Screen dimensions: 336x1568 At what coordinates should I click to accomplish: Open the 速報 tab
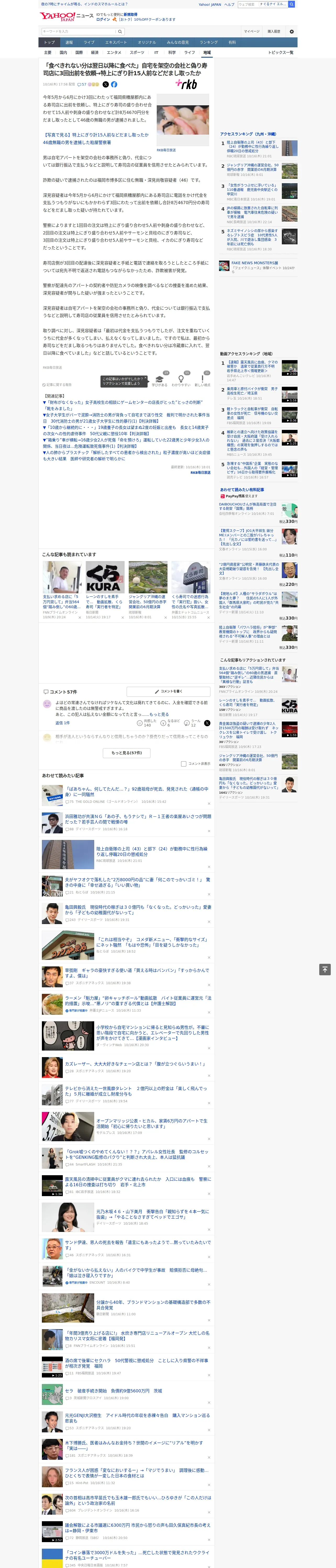tap(69, 43)
